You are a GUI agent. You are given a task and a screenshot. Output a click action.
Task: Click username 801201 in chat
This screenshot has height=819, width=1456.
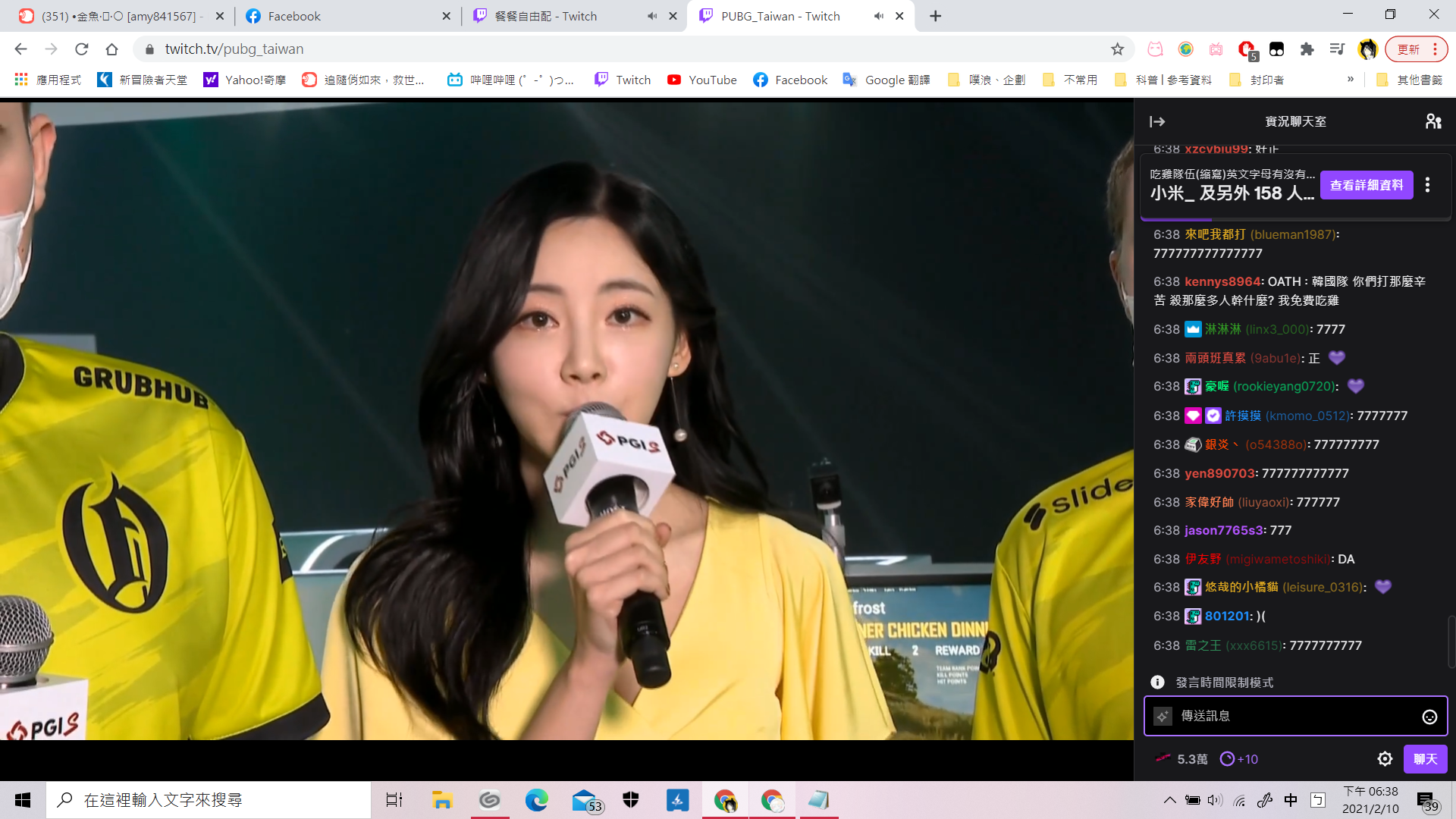1227,616
